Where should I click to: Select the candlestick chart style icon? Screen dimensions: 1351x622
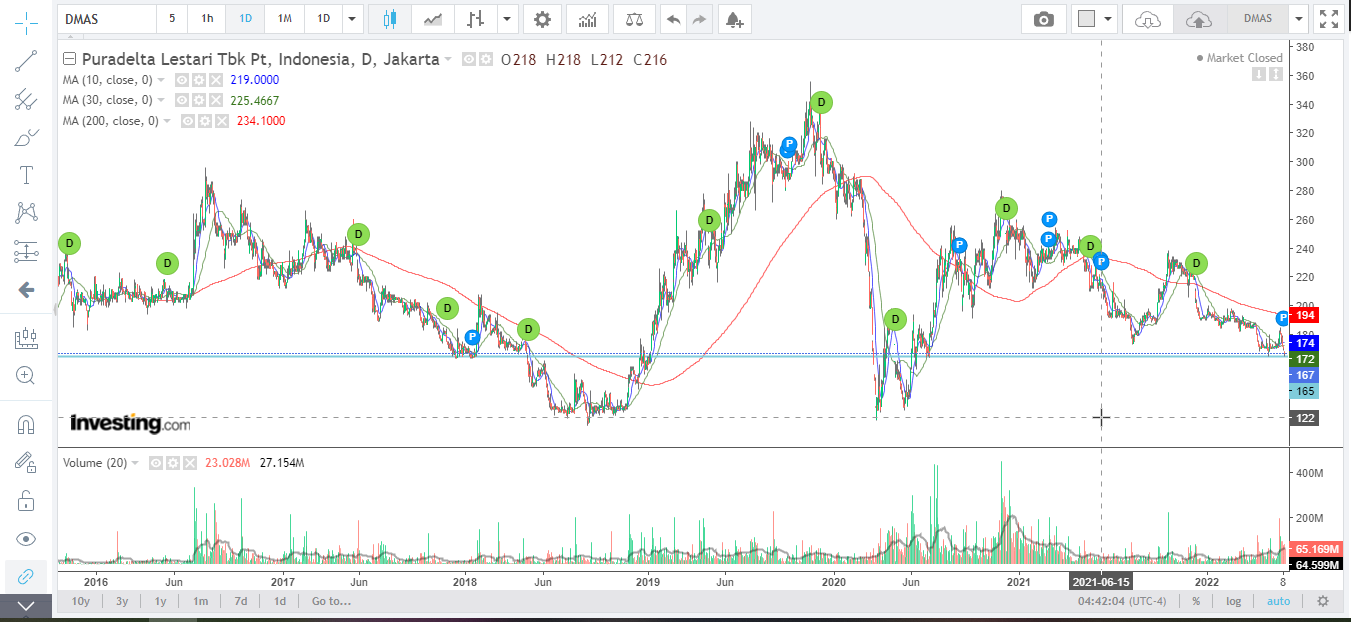(x=390, y=18)
